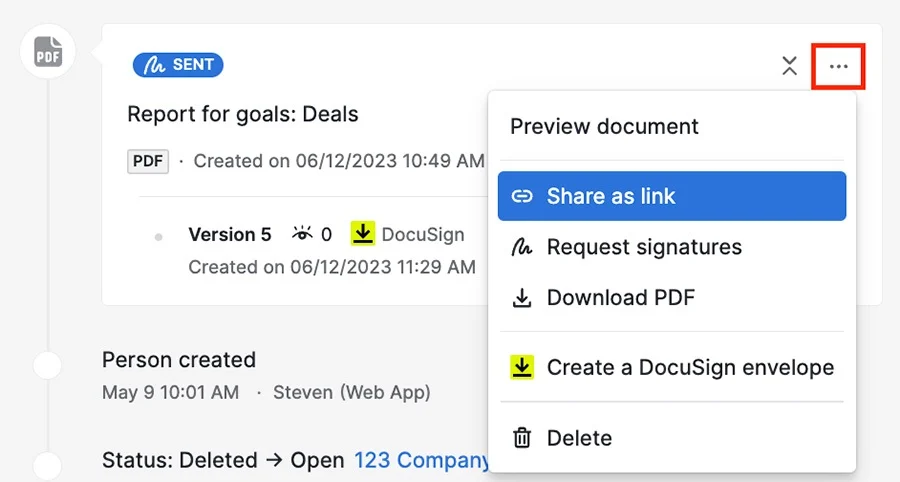Click the signature scribble icon beside Request signatures
Viewport: 900px width, 482px height.
point(521,247)
